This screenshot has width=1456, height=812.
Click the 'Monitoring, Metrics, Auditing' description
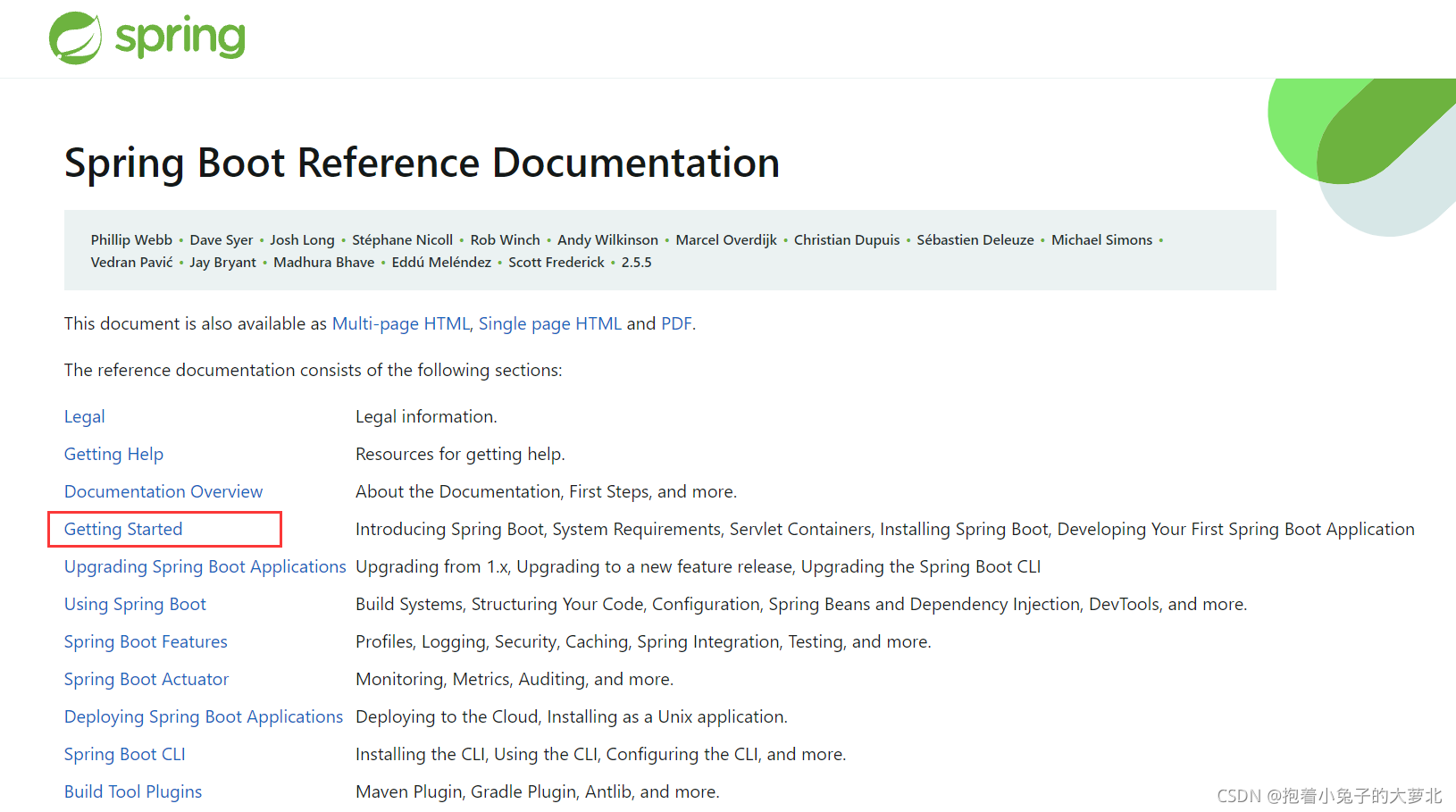point(515,680)
